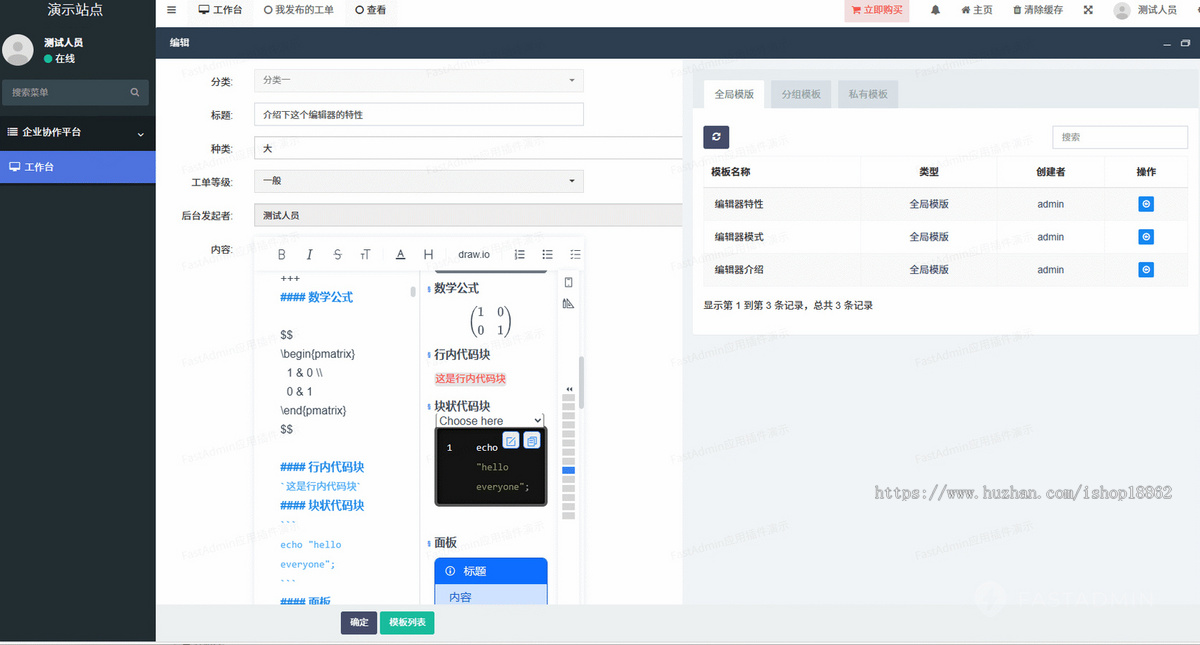Screen dimensions: 1200x645
Task: Apply strikethrough formatting in the editor
Action: click(338, 254)
